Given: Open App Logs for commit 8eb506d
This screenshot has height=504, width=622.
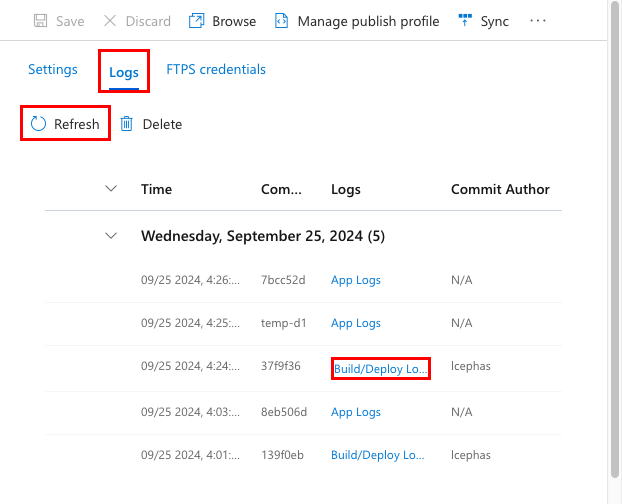Looking at the screenshot, I should 356,412.
